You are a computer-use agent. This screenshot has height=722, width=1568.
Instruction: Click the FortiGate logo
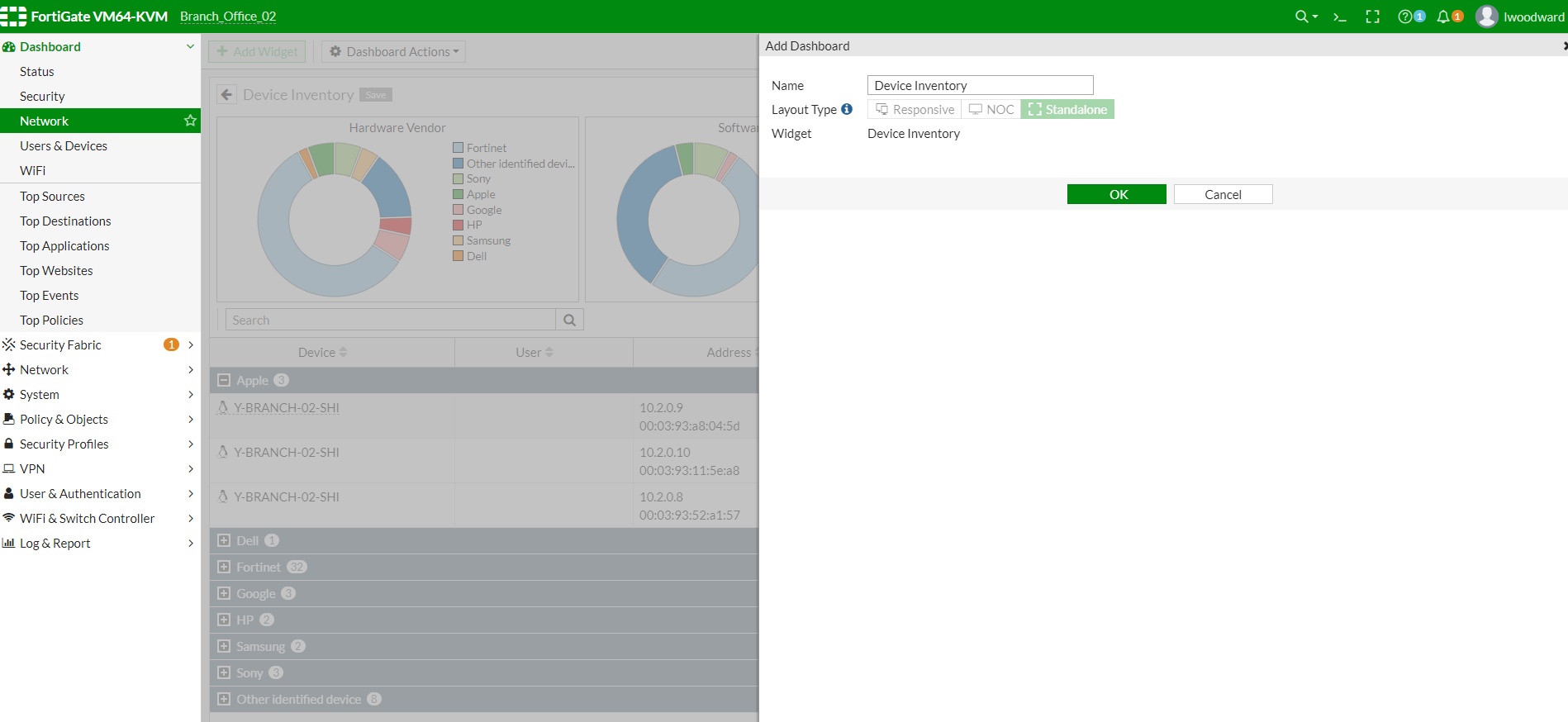tap(13, 17)
